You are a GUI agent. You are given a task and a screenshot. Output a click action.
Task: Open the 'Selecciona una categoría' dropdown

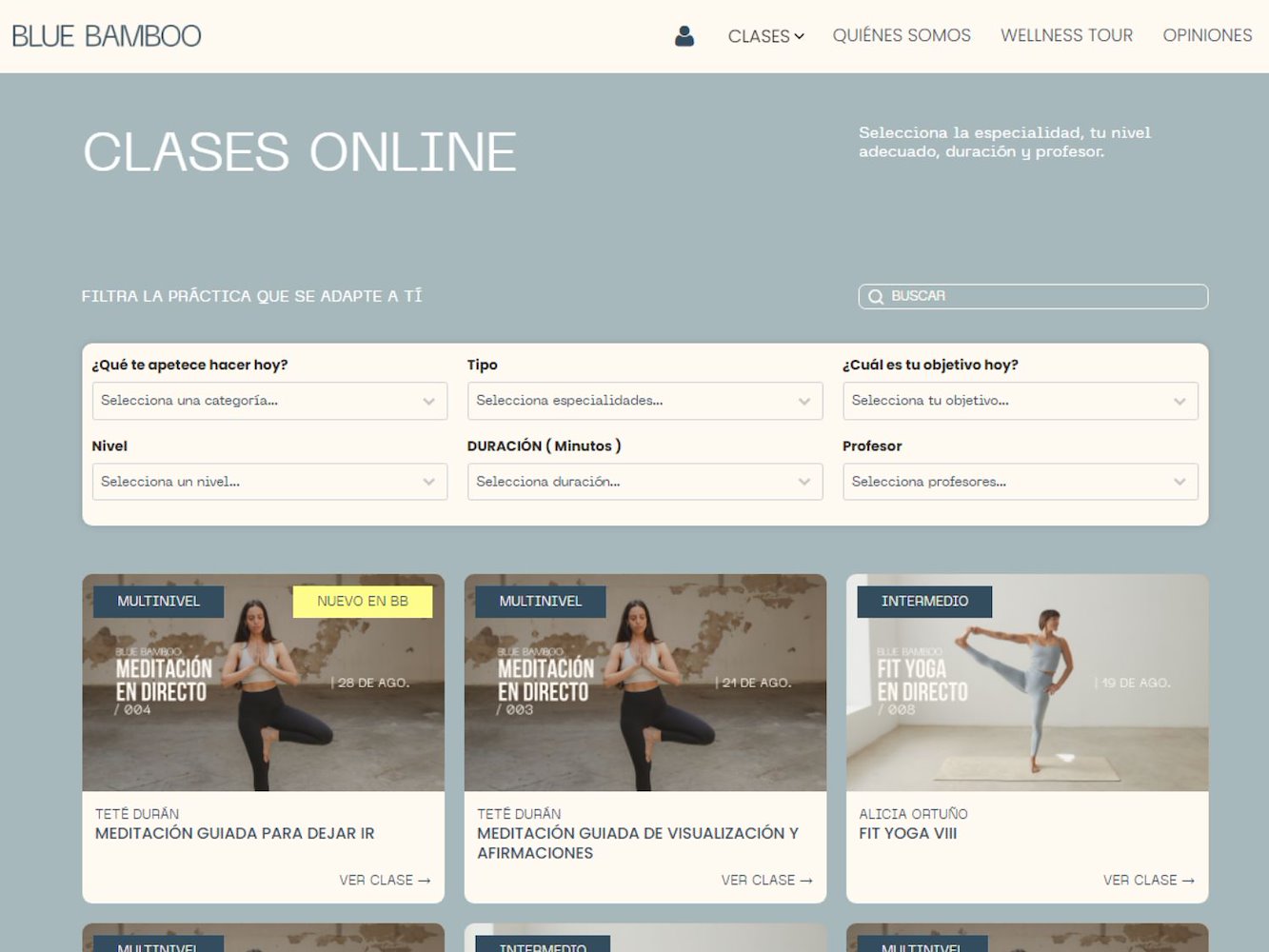[x=269, y=401]
